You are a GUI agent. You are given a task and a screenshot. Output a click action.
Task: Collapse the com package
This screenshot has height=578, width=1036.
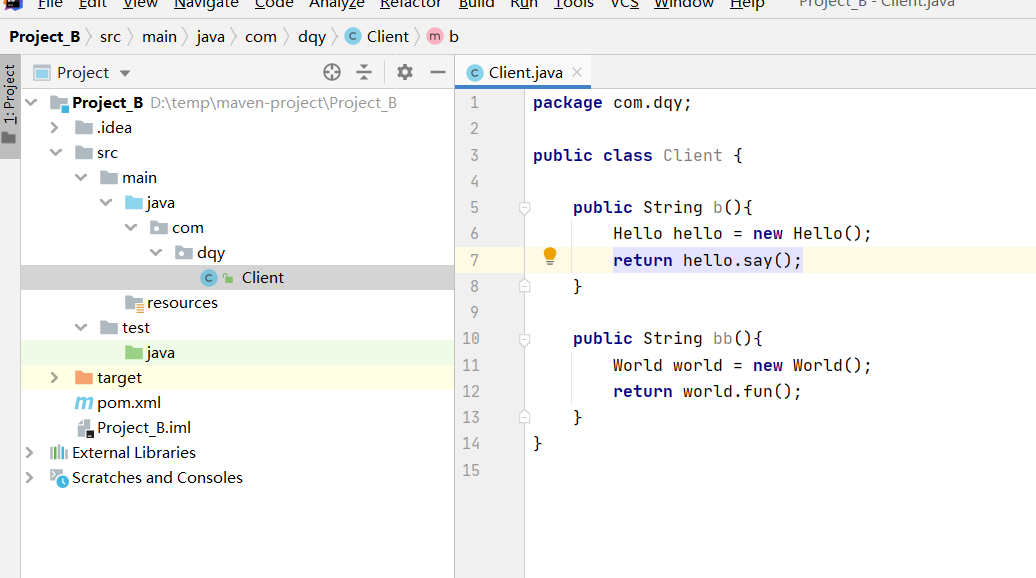[131, 228]
